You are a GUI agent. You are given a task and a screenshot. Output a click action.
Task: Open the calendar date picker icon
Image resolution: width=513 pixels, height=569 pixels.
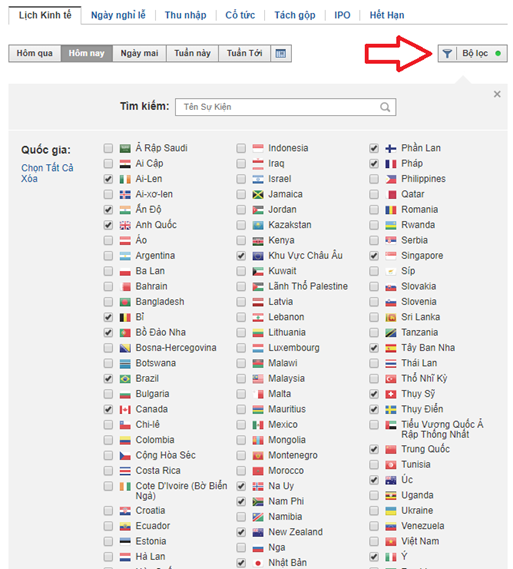(281, 53)
